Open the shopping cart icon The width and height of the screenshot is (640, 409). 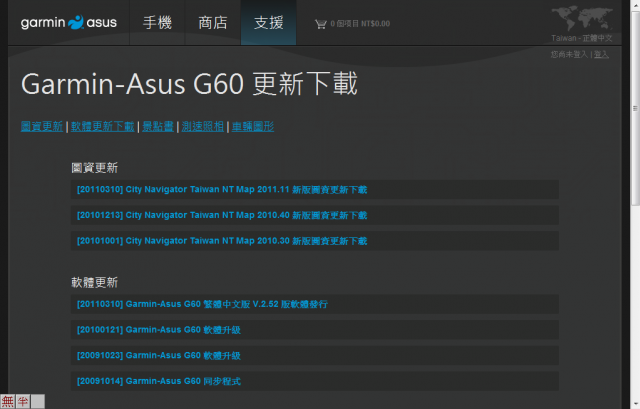320,24
